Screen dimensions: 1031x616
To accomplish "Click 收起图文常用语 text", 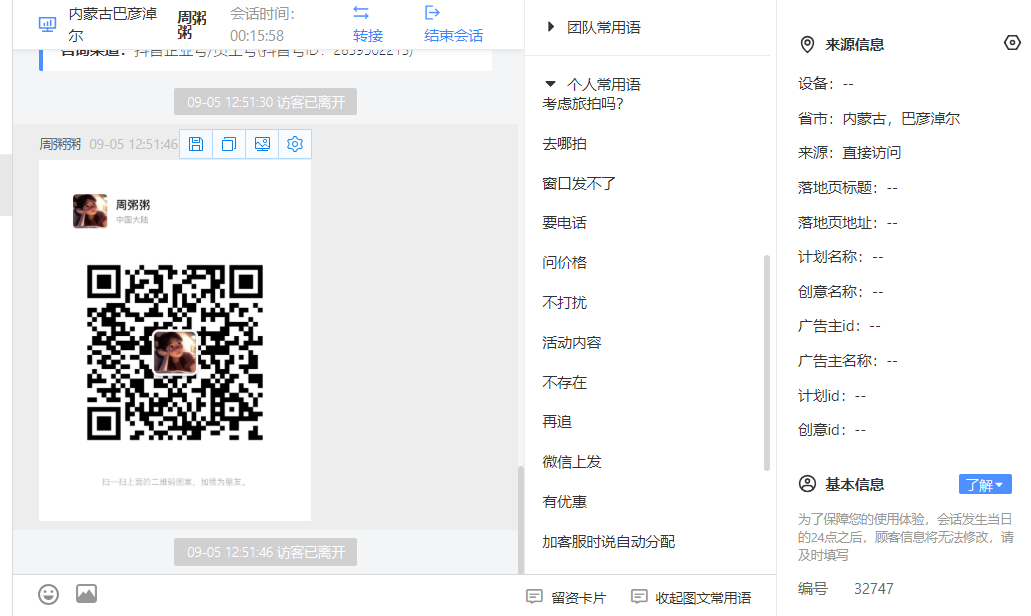I will [x=703, y=598].
